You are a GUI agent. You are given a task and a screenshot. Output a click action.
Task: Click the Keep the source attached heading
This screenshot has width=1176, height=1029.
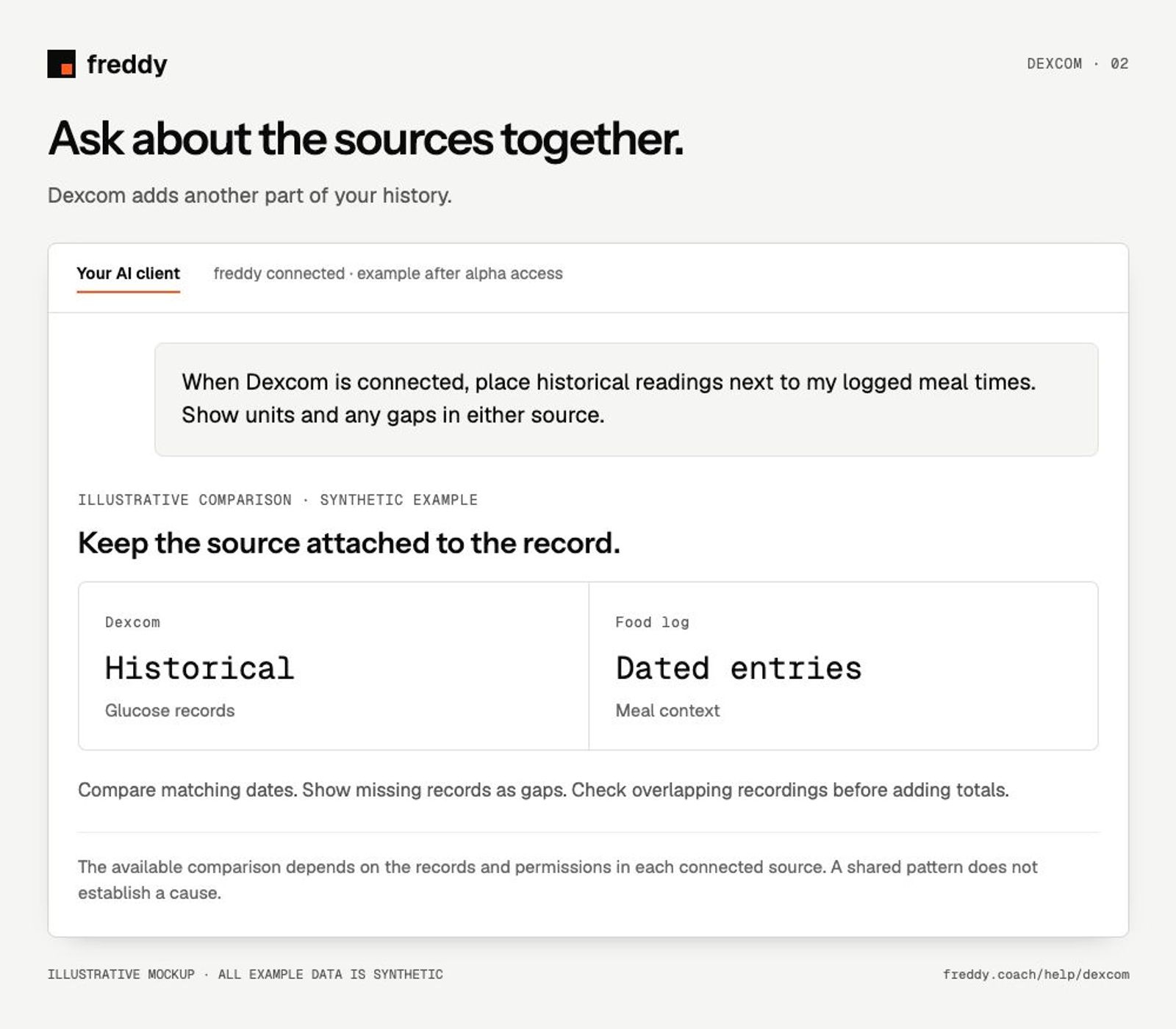pyautogui.click(x=349, y=543)
